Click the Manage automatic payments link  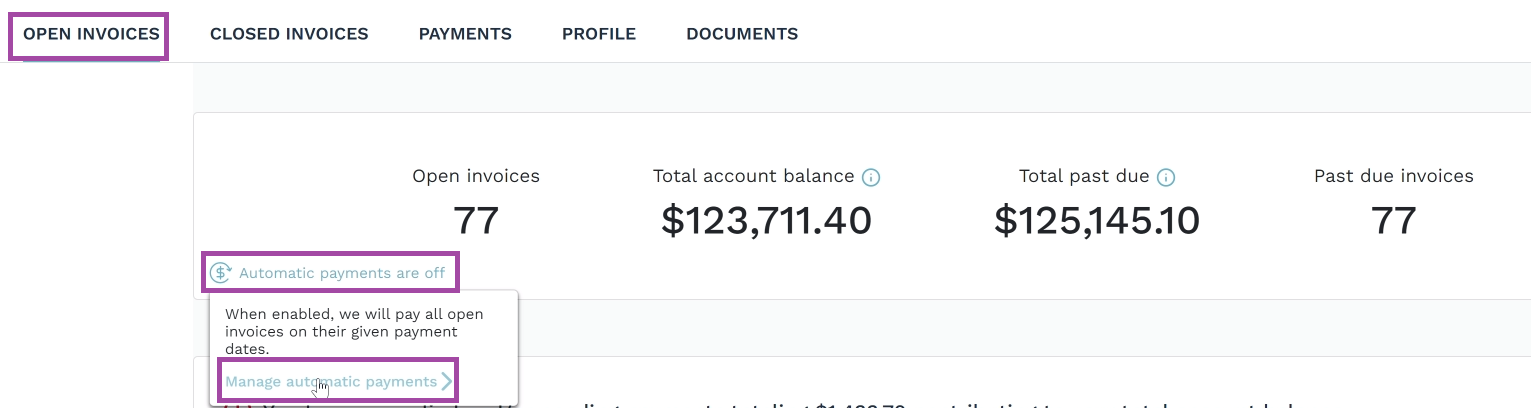pos(331,381)
